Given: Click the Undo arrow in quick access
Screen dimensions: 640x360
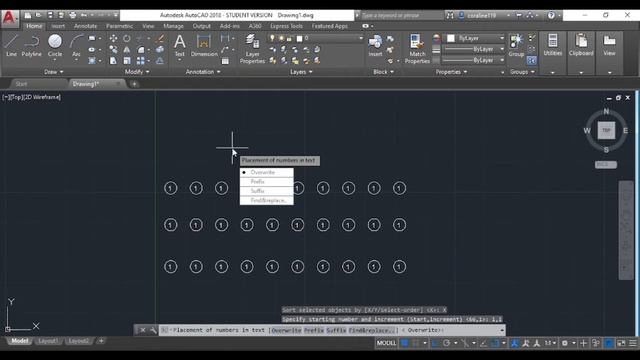Looking at the screenshot, I should pos(84,15).
